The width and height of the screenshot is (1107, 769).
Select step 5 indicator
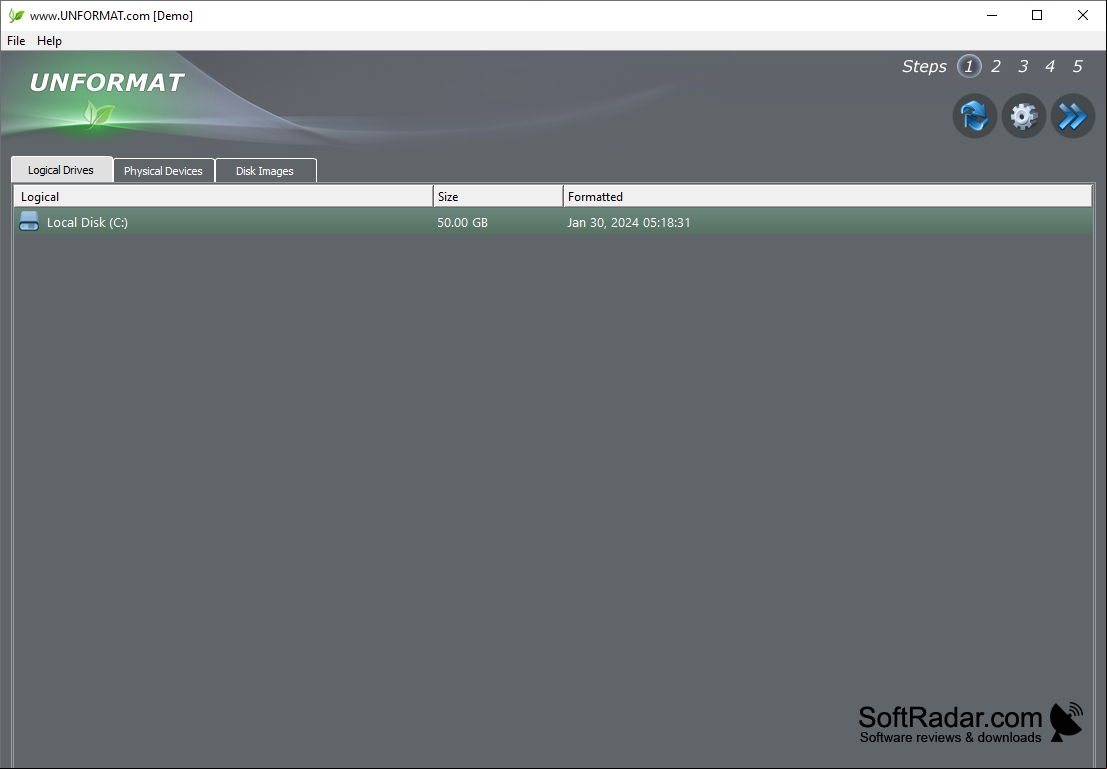(1077, 66)
